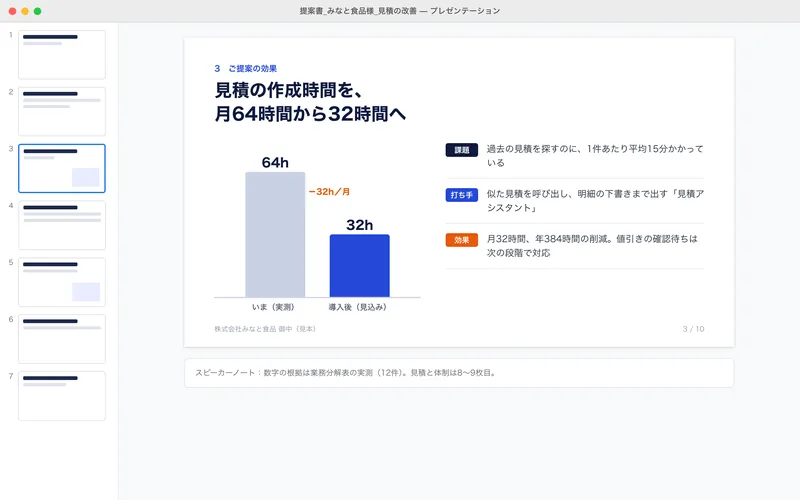Open slide 1 thumbnail
800x500 pixels.
(62, 55)
